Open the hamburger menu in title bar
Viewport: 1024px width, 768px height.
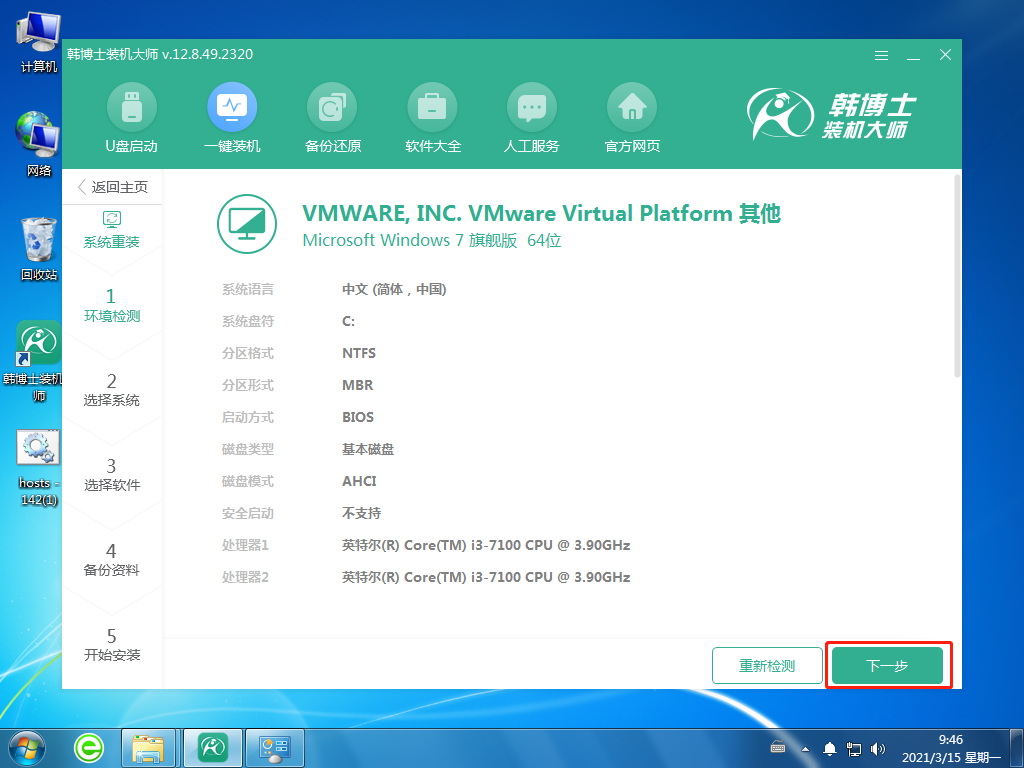pyautogui.click(x=881, y=56)
